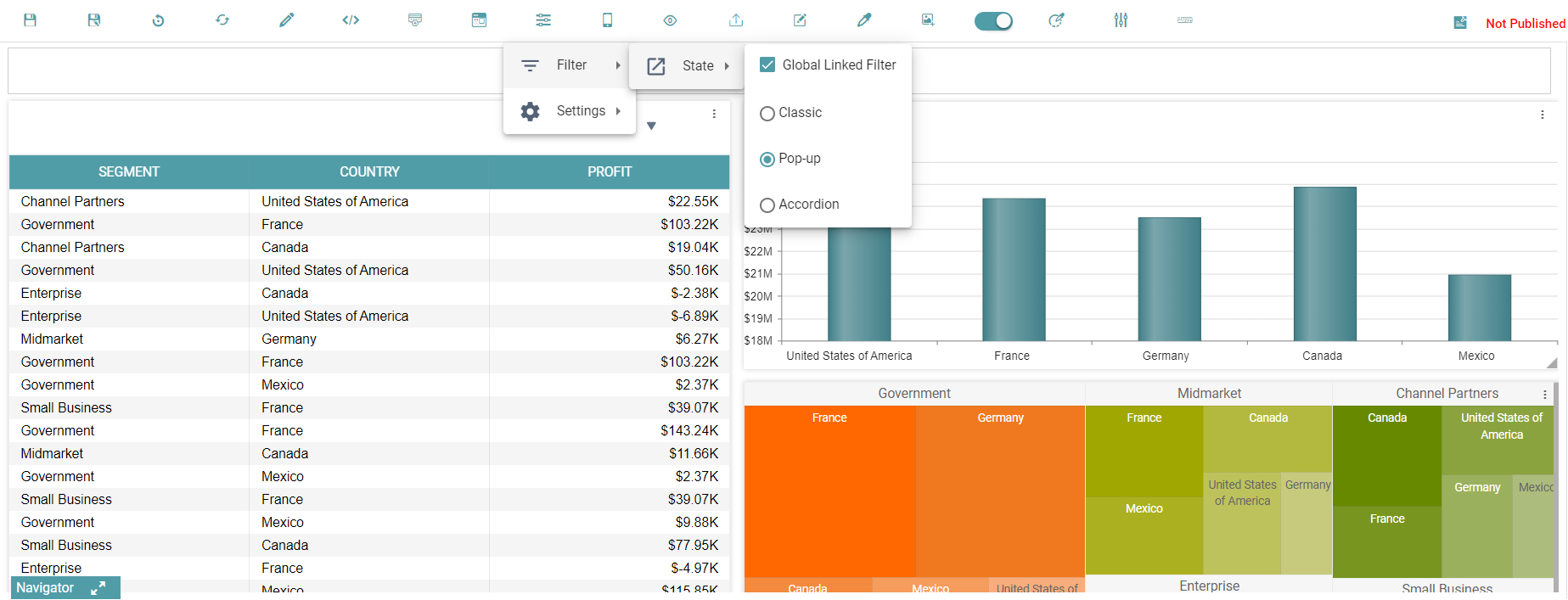Turn off the toolbar toggle switch

point(993,21)
